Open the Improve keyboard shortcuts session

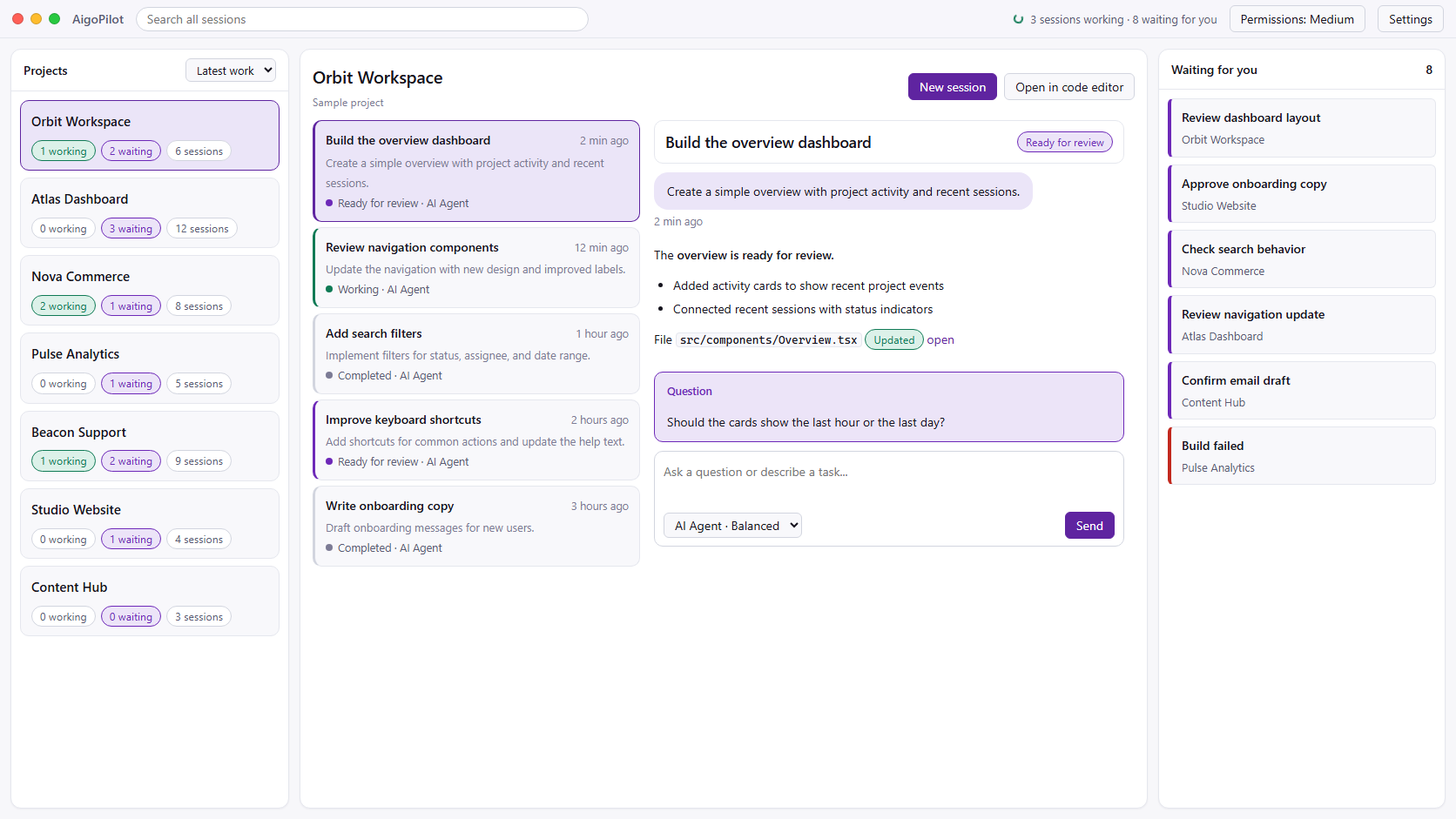click(476, 440)
